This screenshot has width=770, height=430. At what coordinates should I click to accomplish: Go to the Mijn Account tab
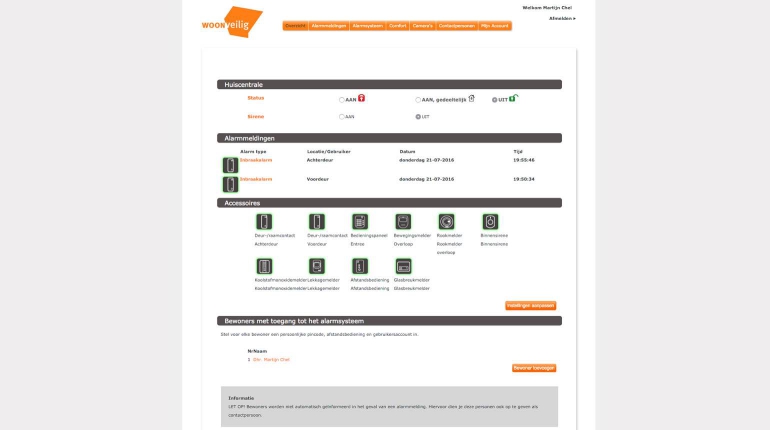495,26
